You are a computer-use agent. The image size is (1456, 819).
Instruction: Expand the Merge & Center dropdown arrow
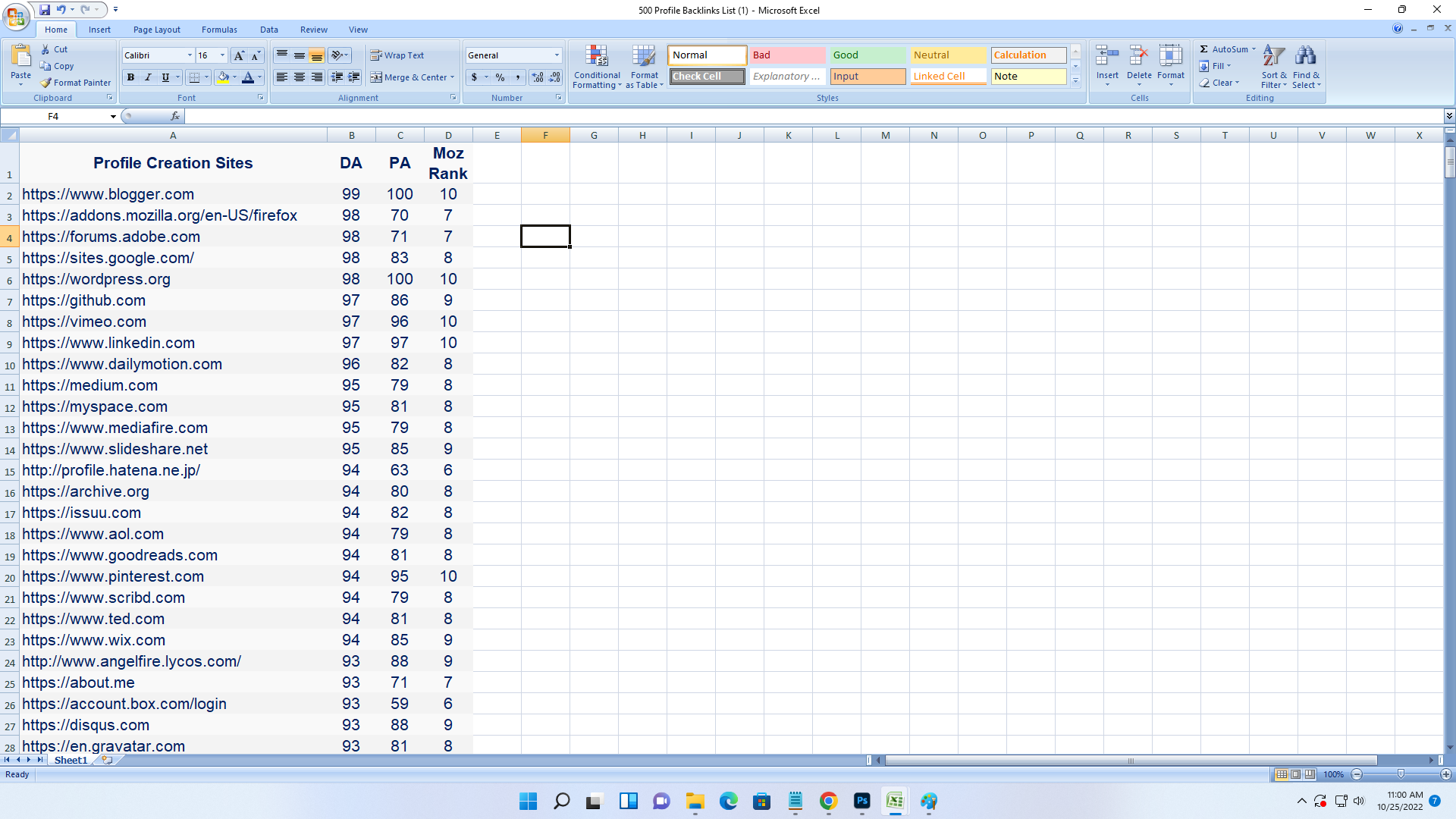coord(453,77)
